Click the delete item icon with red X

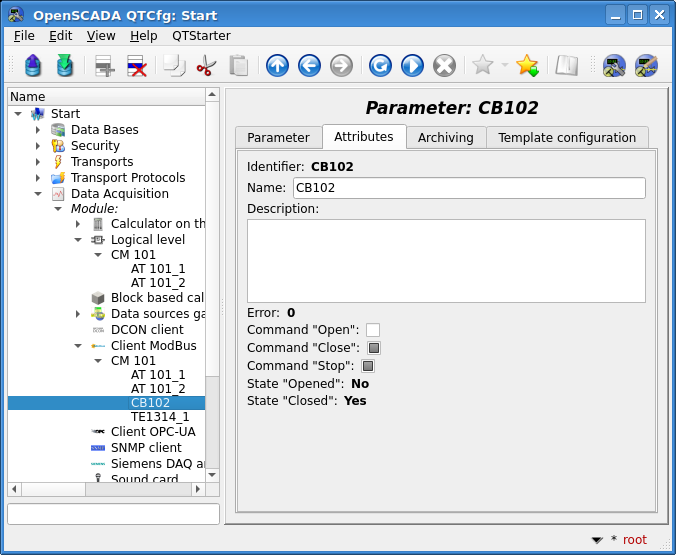pyautogui.click(x=137, y=66)
